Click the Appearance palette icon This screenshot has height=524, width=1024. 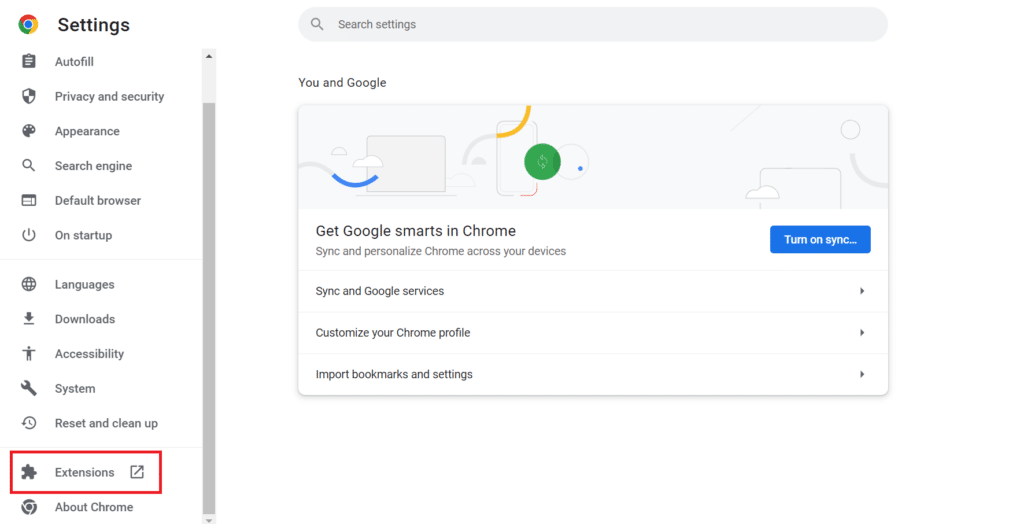(29, 131)
